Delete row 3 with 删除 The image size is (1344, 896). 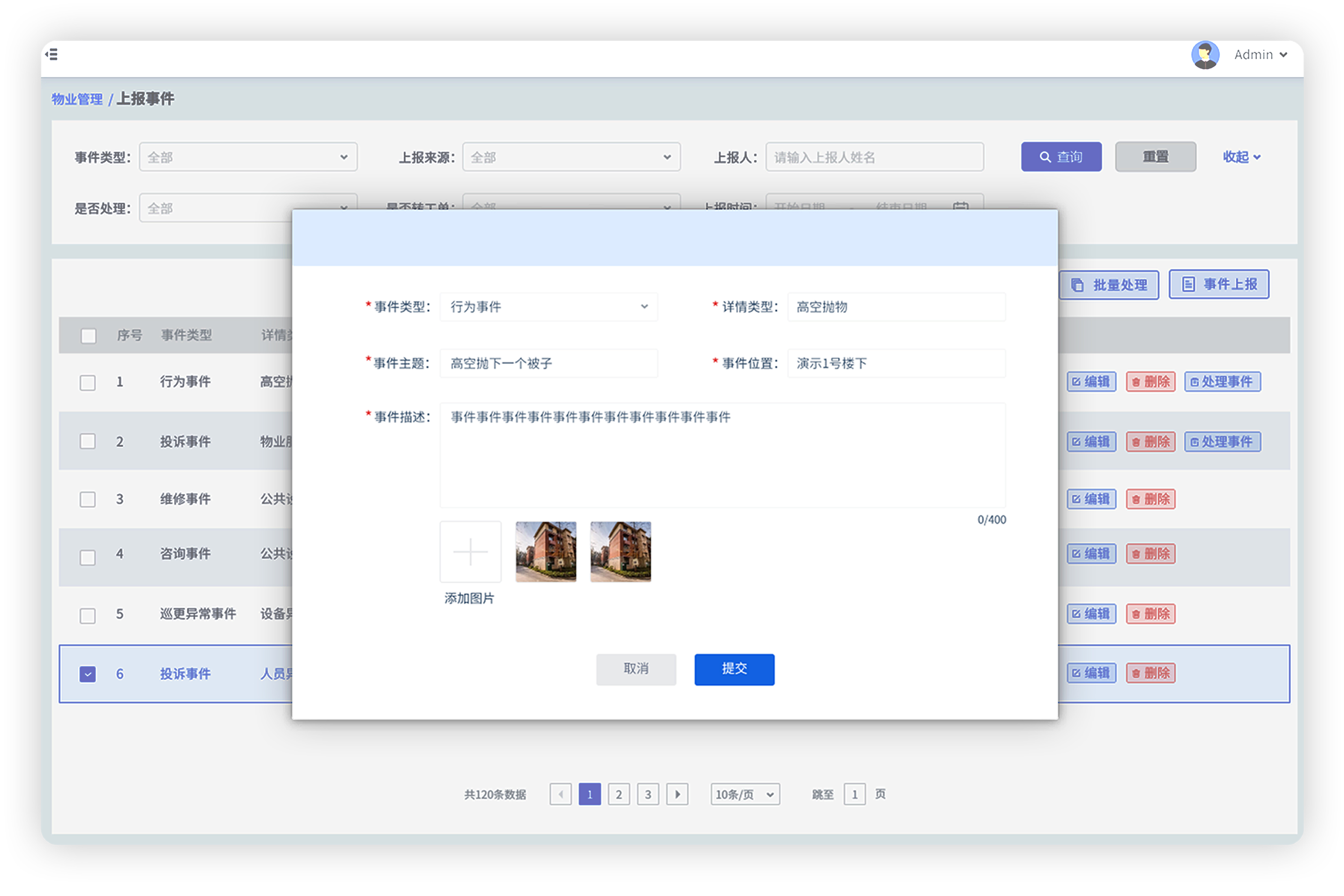click(1151, 499)
